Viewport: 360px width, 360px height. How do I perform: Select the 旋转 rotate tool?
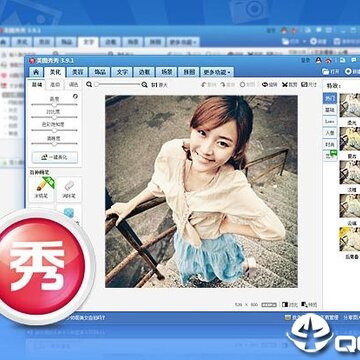(270, 85)
